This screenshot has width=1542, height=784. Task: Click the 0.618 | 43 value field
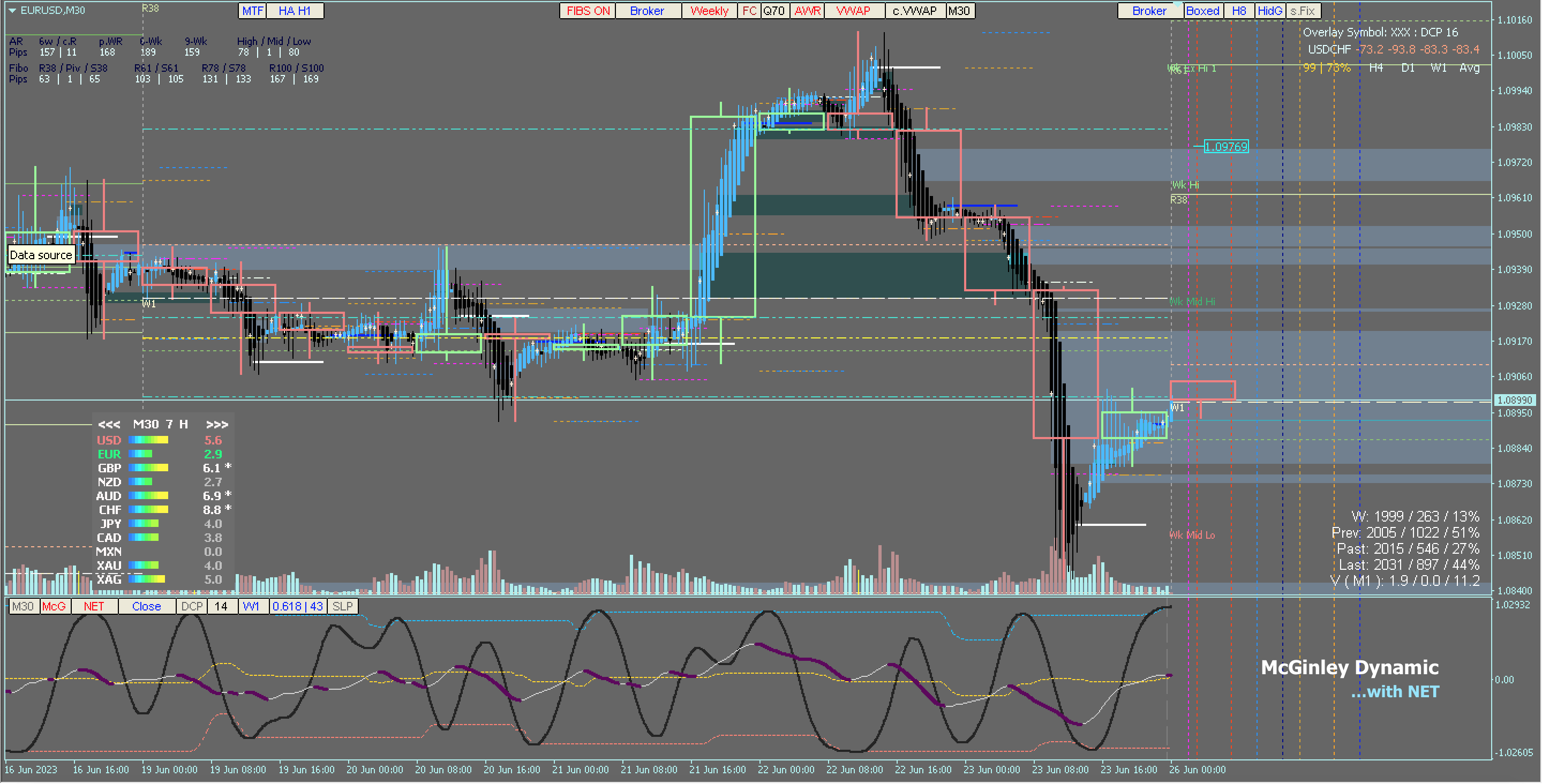297,607
